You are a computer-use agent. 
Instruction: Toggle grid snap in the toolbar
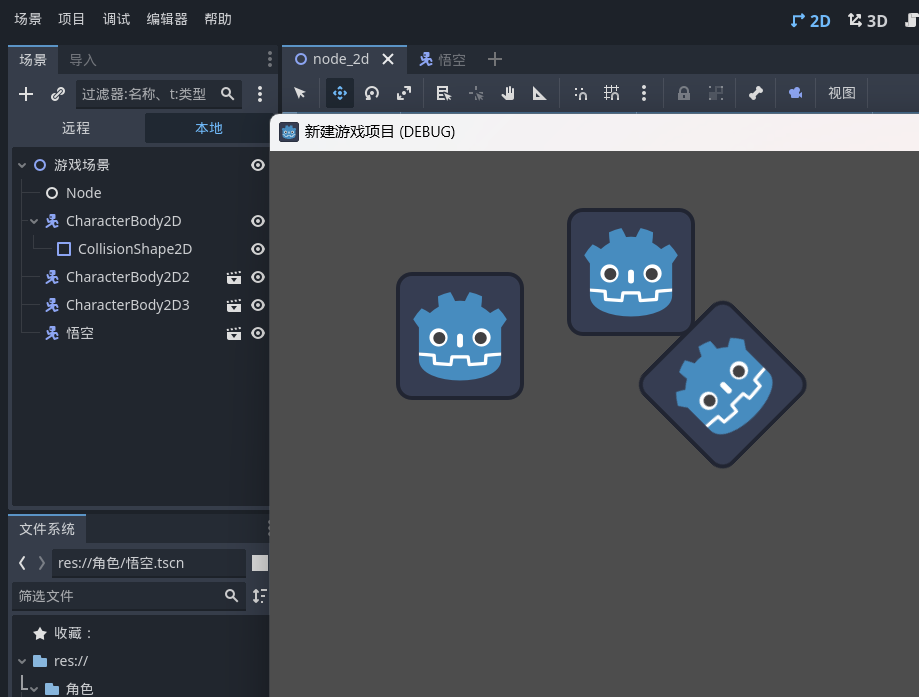point(612,93)
